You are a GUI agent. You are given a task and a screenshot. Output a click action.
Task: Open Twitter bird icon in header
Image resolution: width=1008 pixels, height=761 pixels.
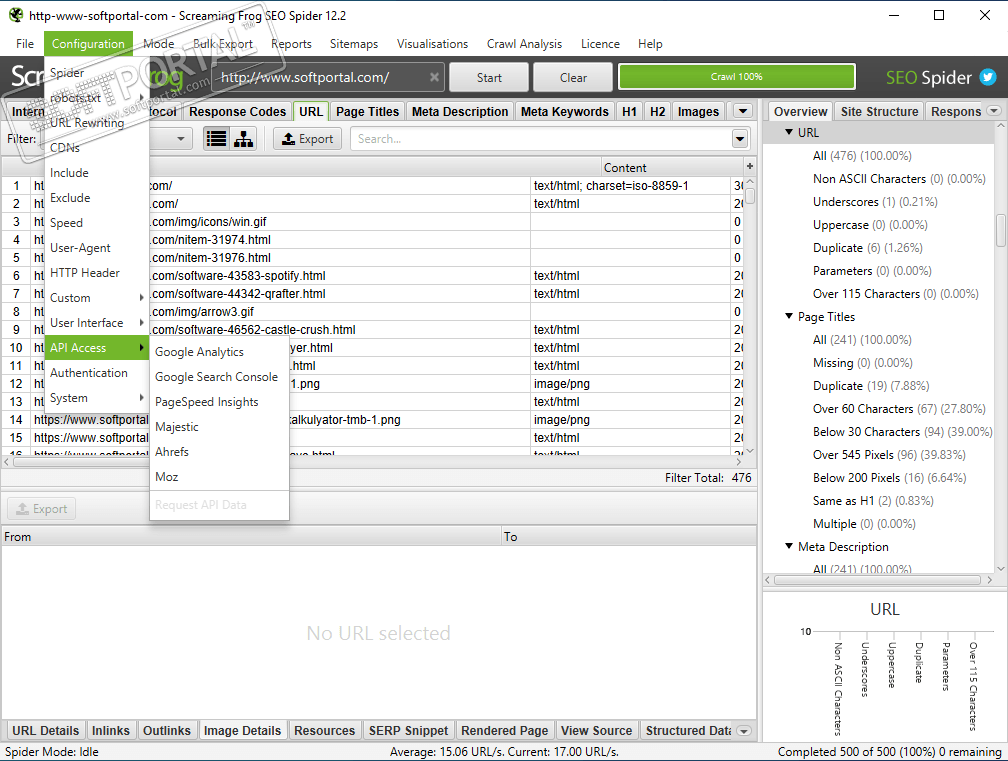(x=987, y=77)
